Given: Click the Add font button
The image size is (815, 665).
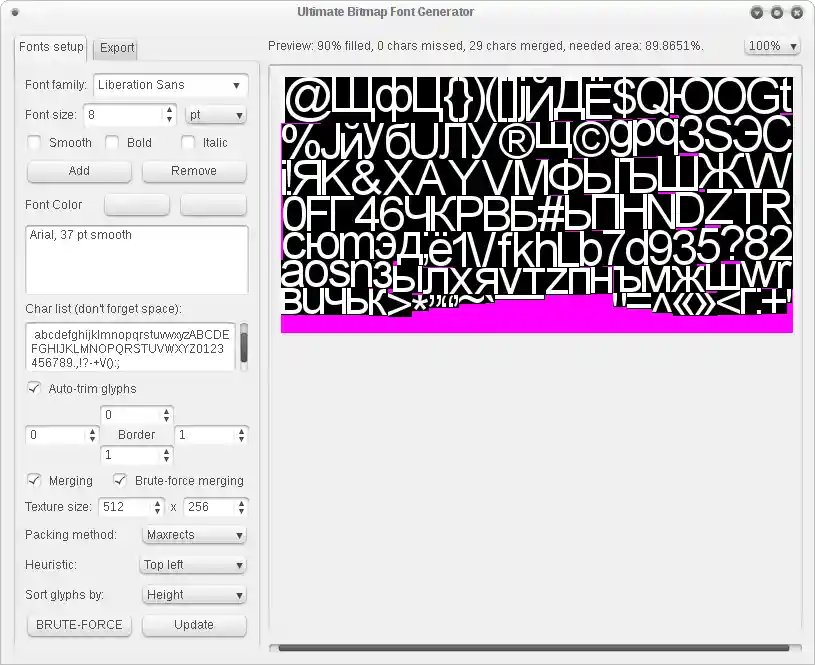Looking at the screenshot, I should [79, 171].
